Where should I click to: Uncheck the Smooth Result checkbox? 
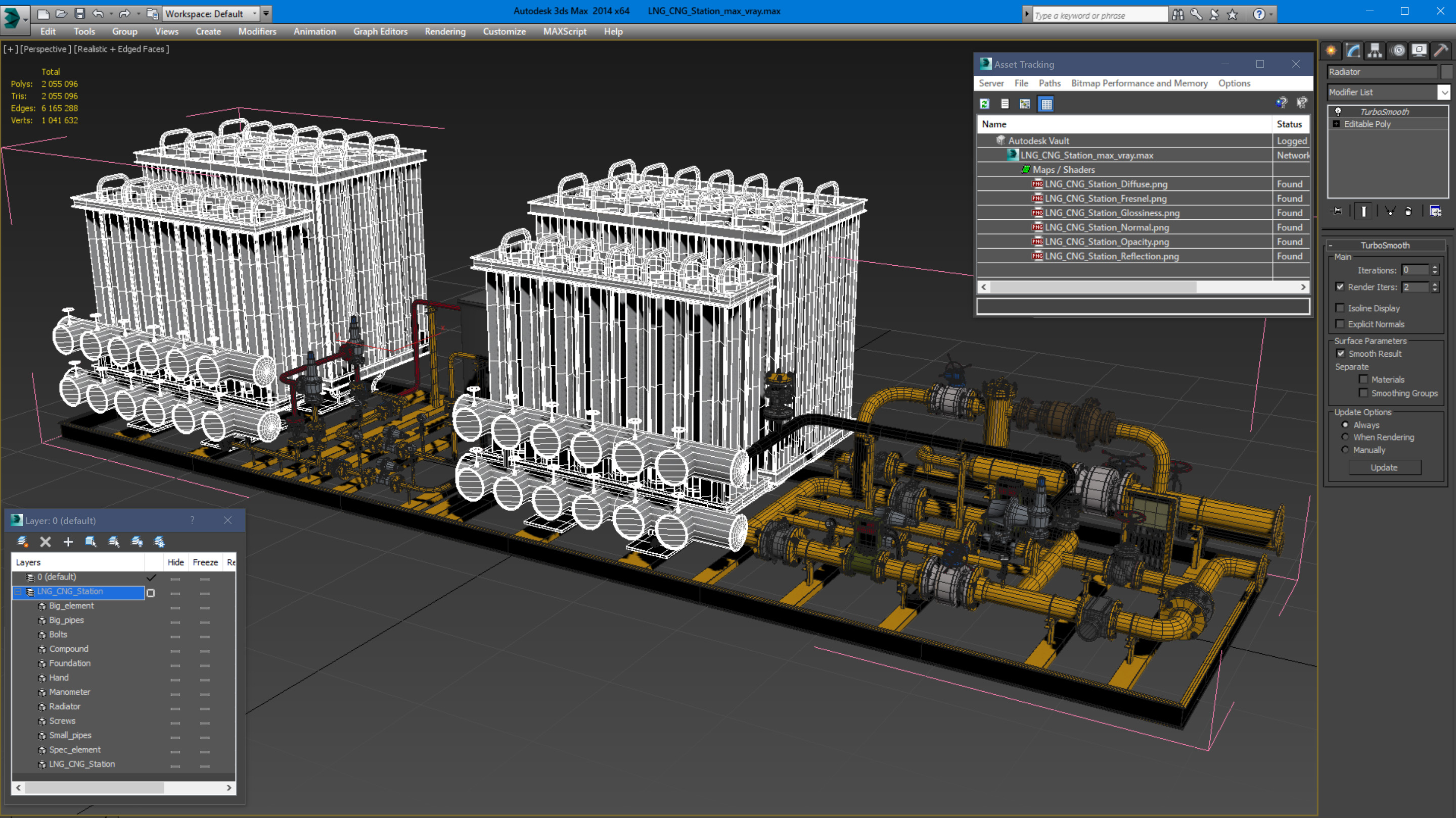tap(1340, 354)
